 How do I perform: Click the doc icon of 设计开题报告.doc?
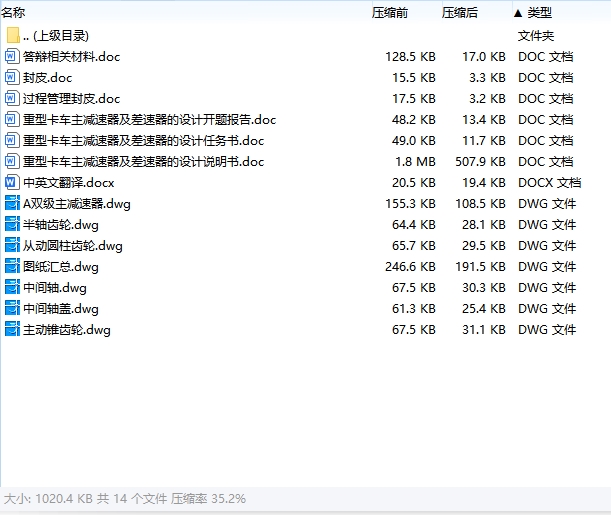(12, 120)
